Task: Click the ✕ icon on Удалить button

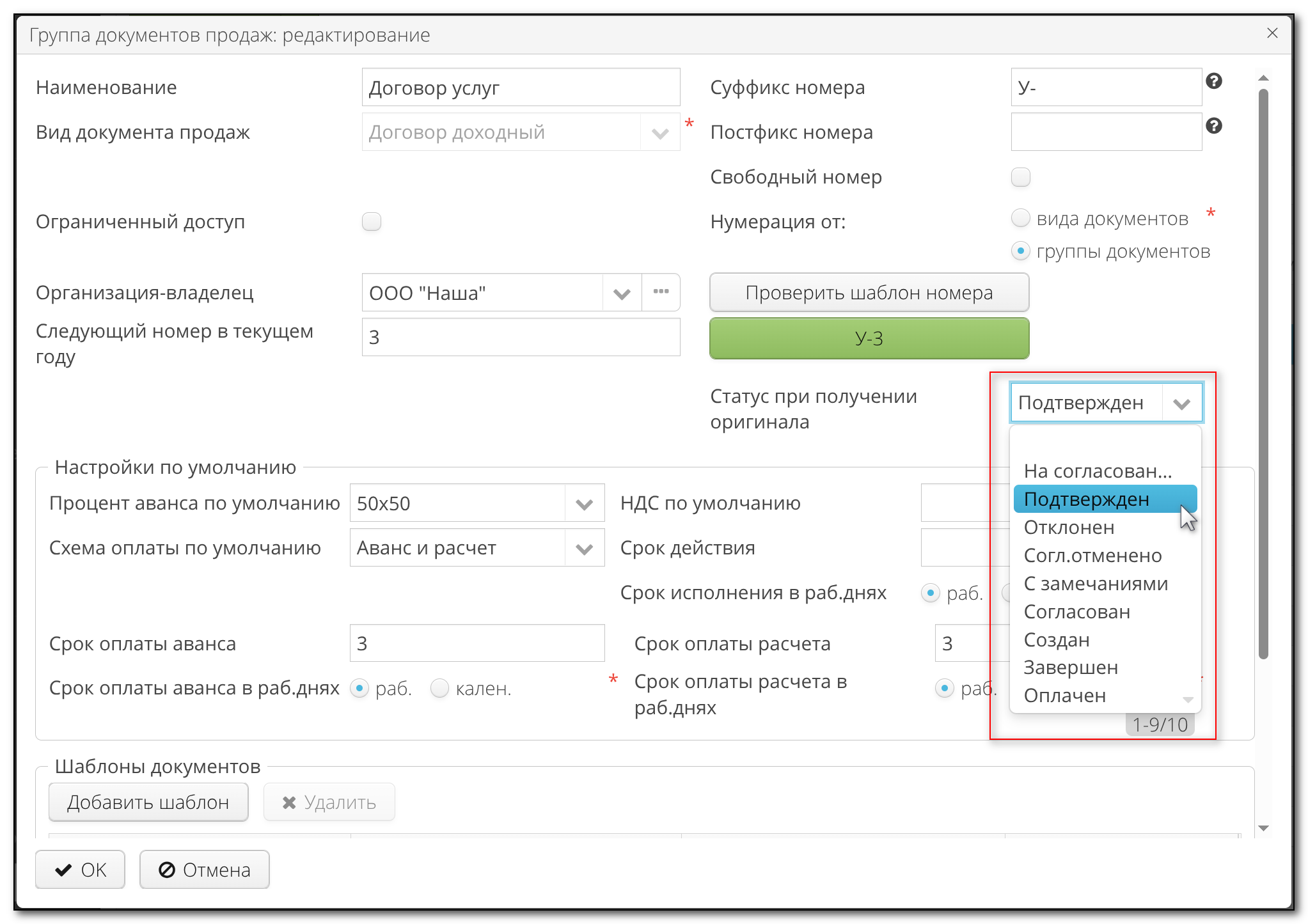Action: tap(289, 802)
